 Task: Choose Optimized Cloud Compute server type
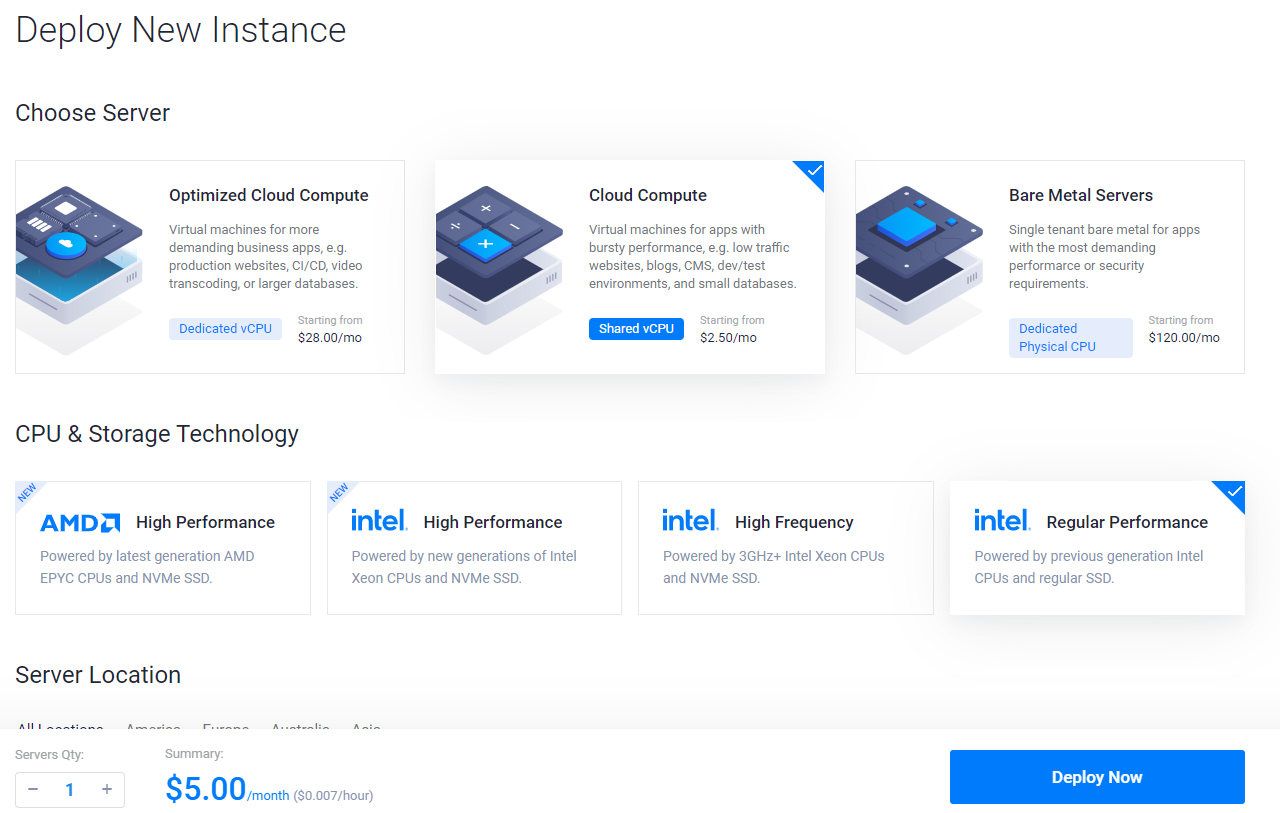click(210, 267)
